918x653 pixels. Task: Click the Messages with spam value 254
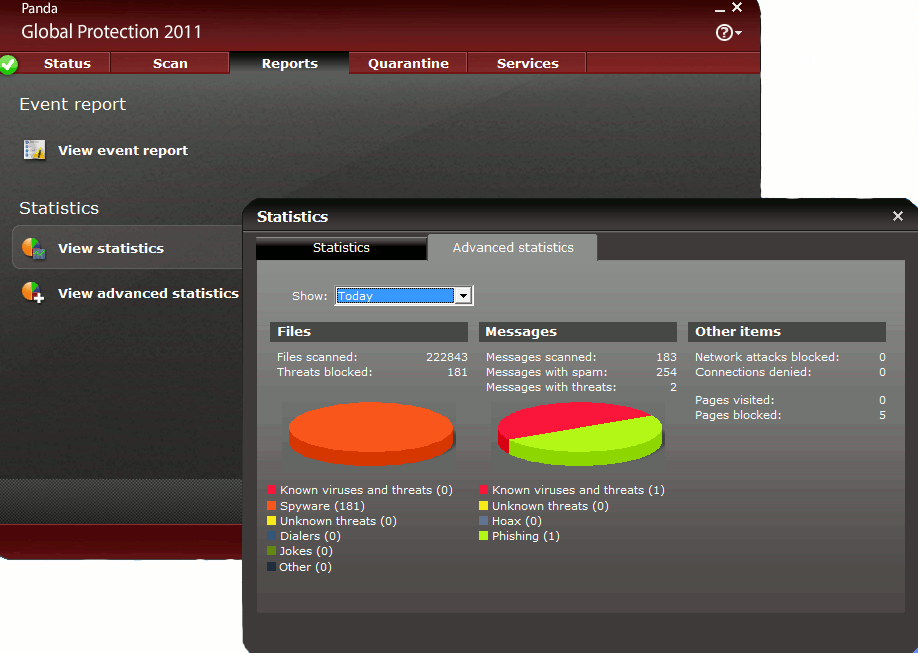[x=666, y=372]
